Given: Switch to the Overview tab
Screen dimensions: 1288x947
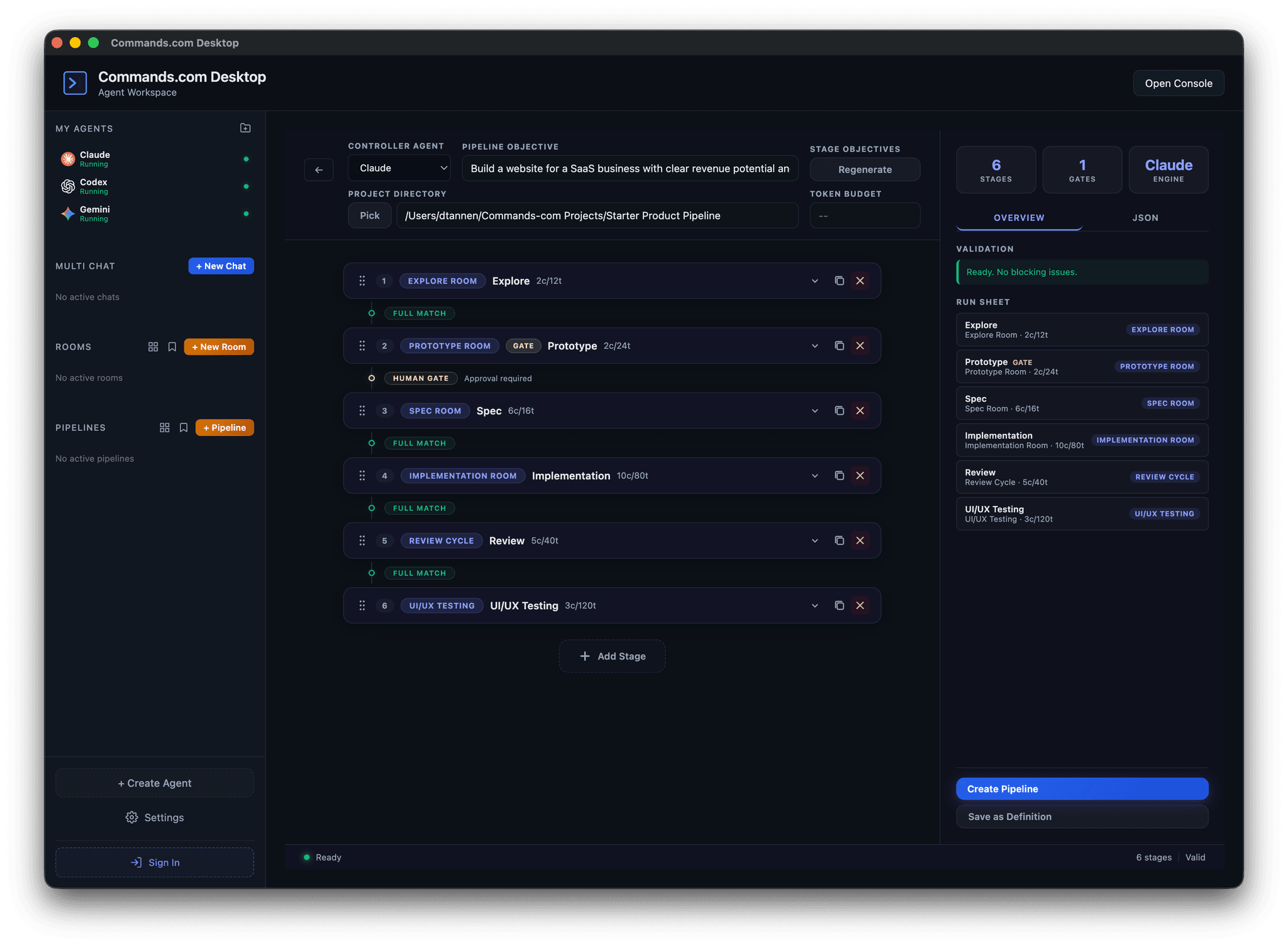Looking at the screenshot, I should click(x=1019, y=218).
